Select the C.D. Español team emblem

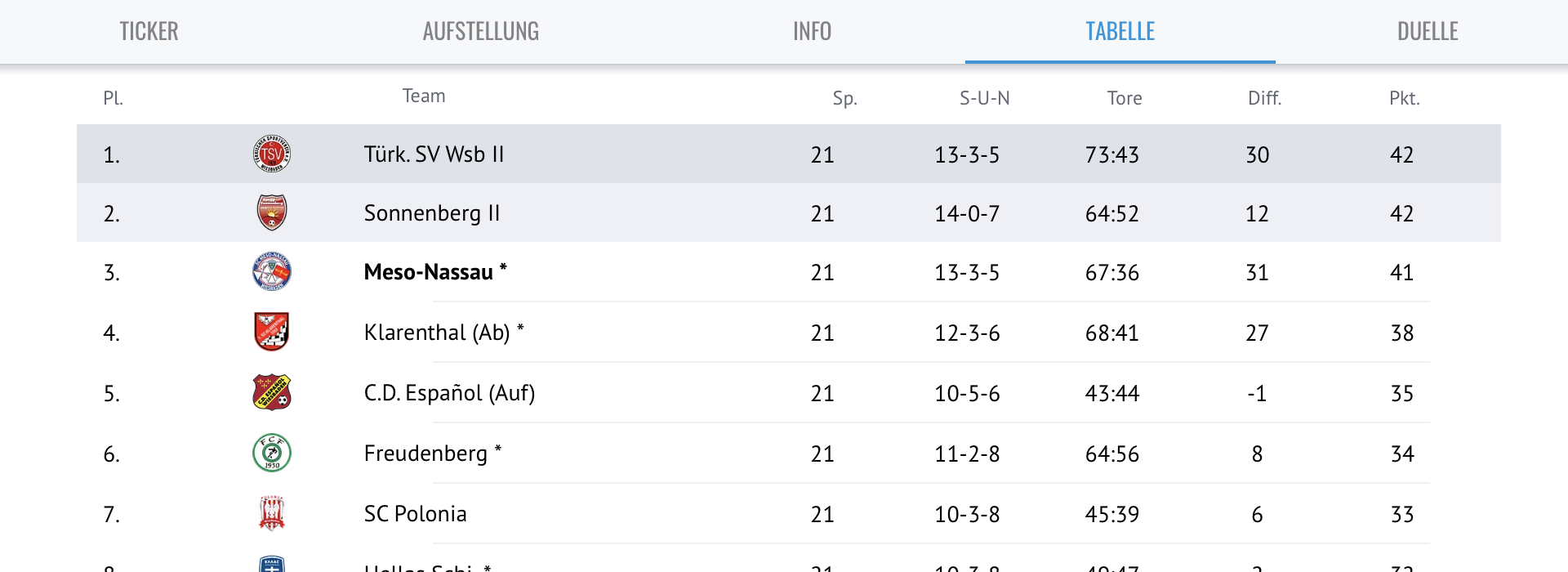point(273,392)
